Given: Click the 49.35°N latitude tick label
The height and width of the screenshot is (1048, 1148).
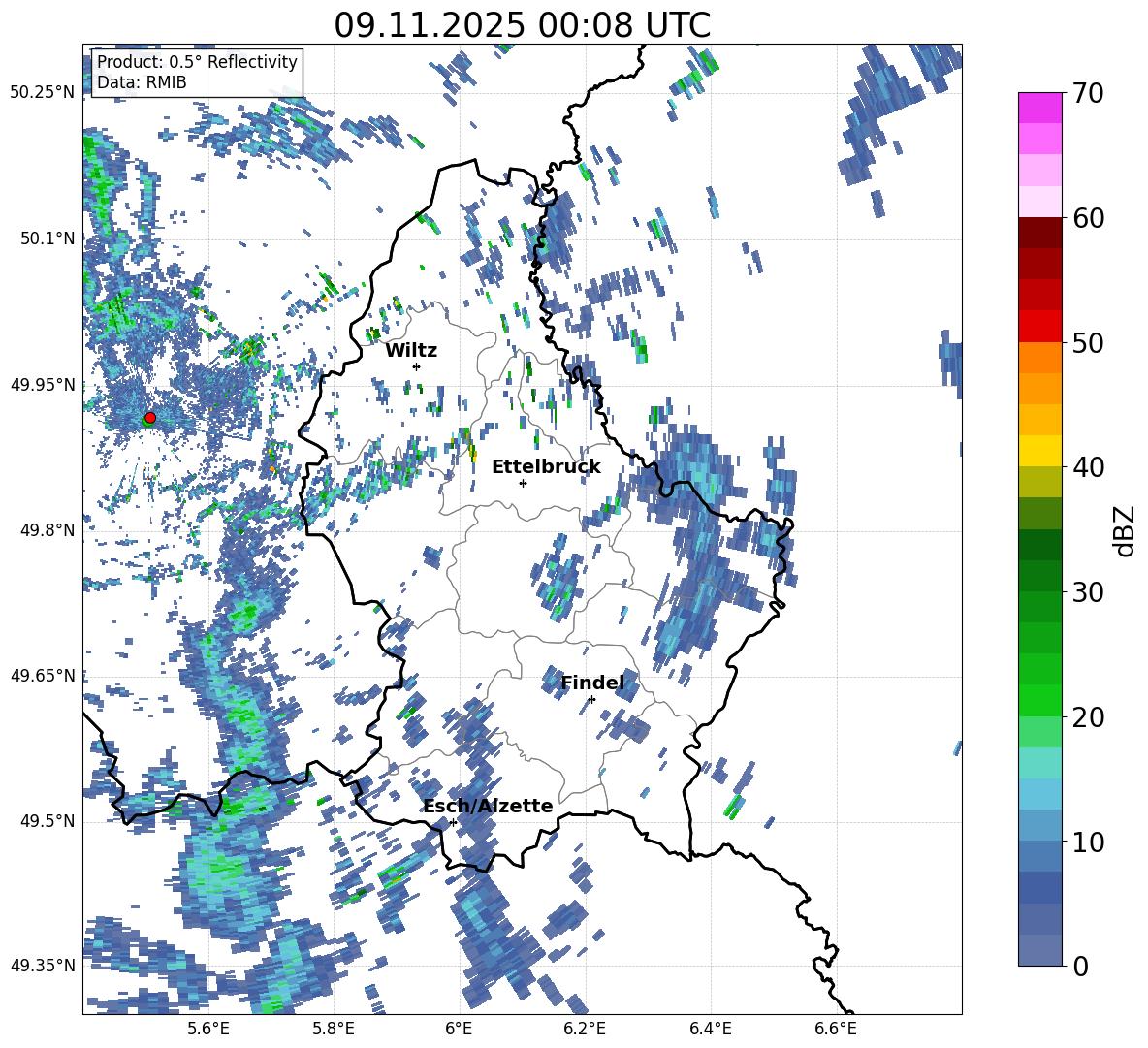Looking at the screenshot, I should (x=43, y=966).
